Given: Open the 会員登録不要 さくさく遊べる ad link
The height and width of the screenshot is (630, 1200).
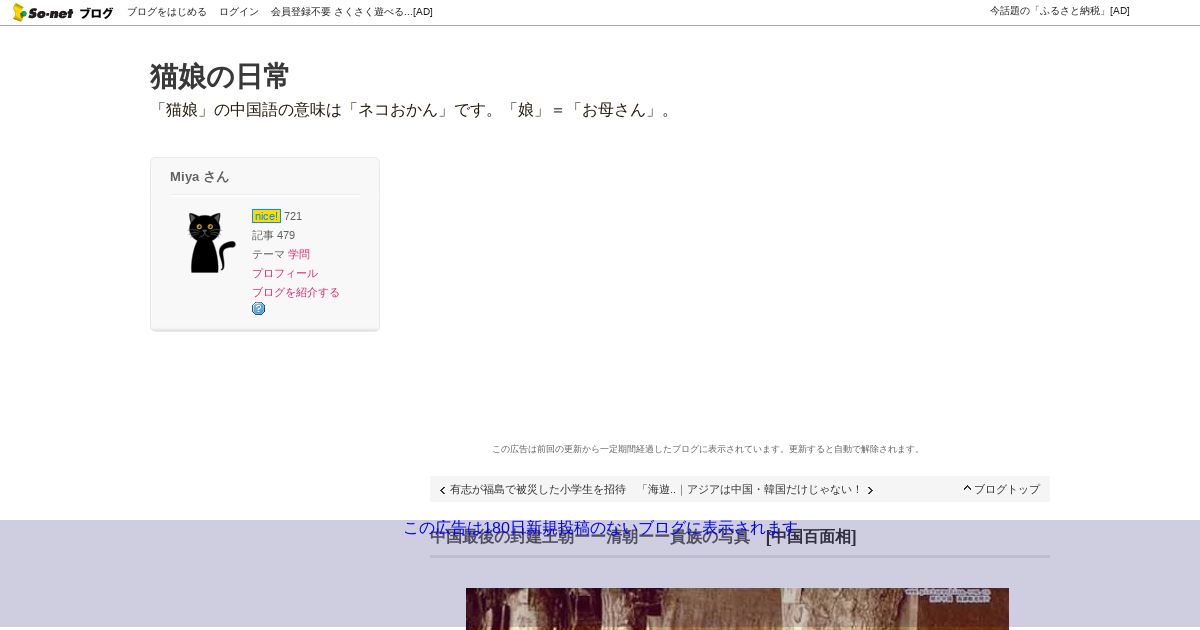Looking at the screenshot, I should pos(352,12).
